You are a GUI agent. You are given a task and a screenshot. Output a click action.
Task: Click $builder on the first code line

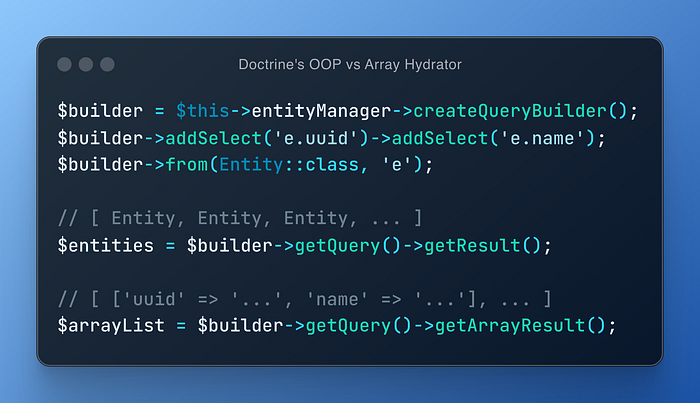[x=100, y=111]
